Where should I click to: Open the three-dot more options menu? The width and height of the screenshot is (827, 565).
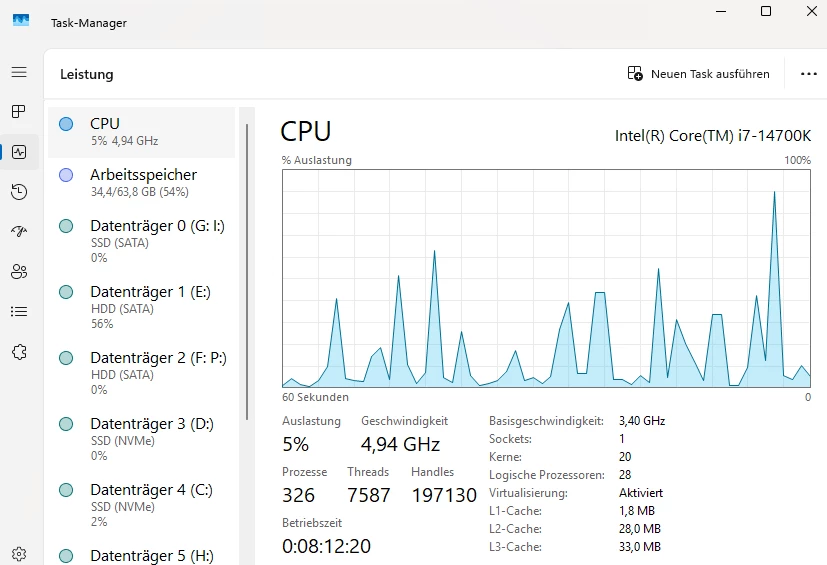pyautogui.click(x=809, y=74)
